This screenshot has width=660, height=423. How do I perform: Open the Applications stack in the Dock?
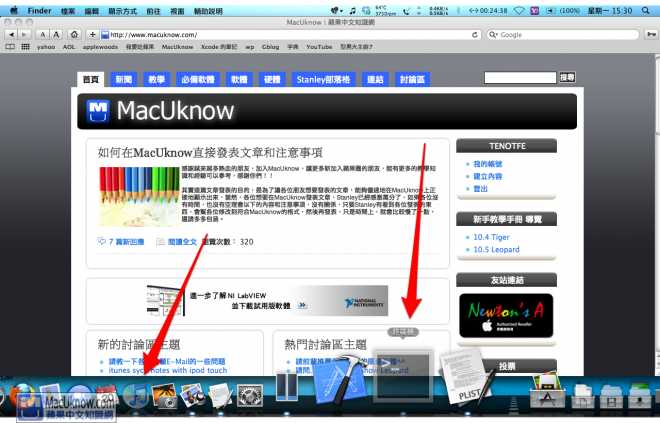tap(546, 392)
